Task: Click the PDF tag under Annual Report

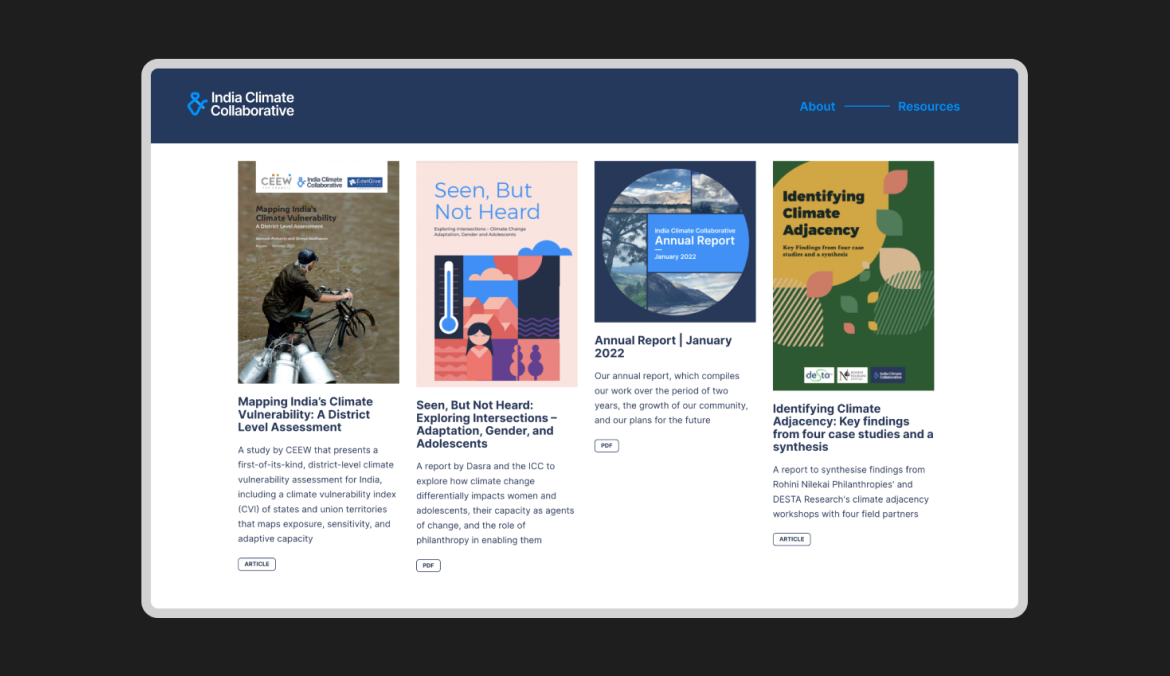Action: coord(607,445)
